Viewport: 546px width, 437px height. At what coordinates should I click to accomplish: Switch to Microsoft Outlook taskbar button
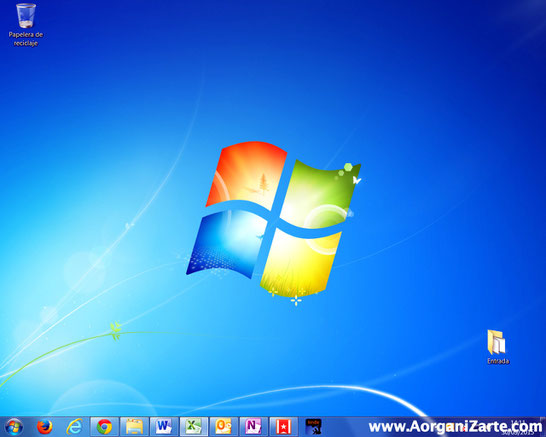(224, 427)
